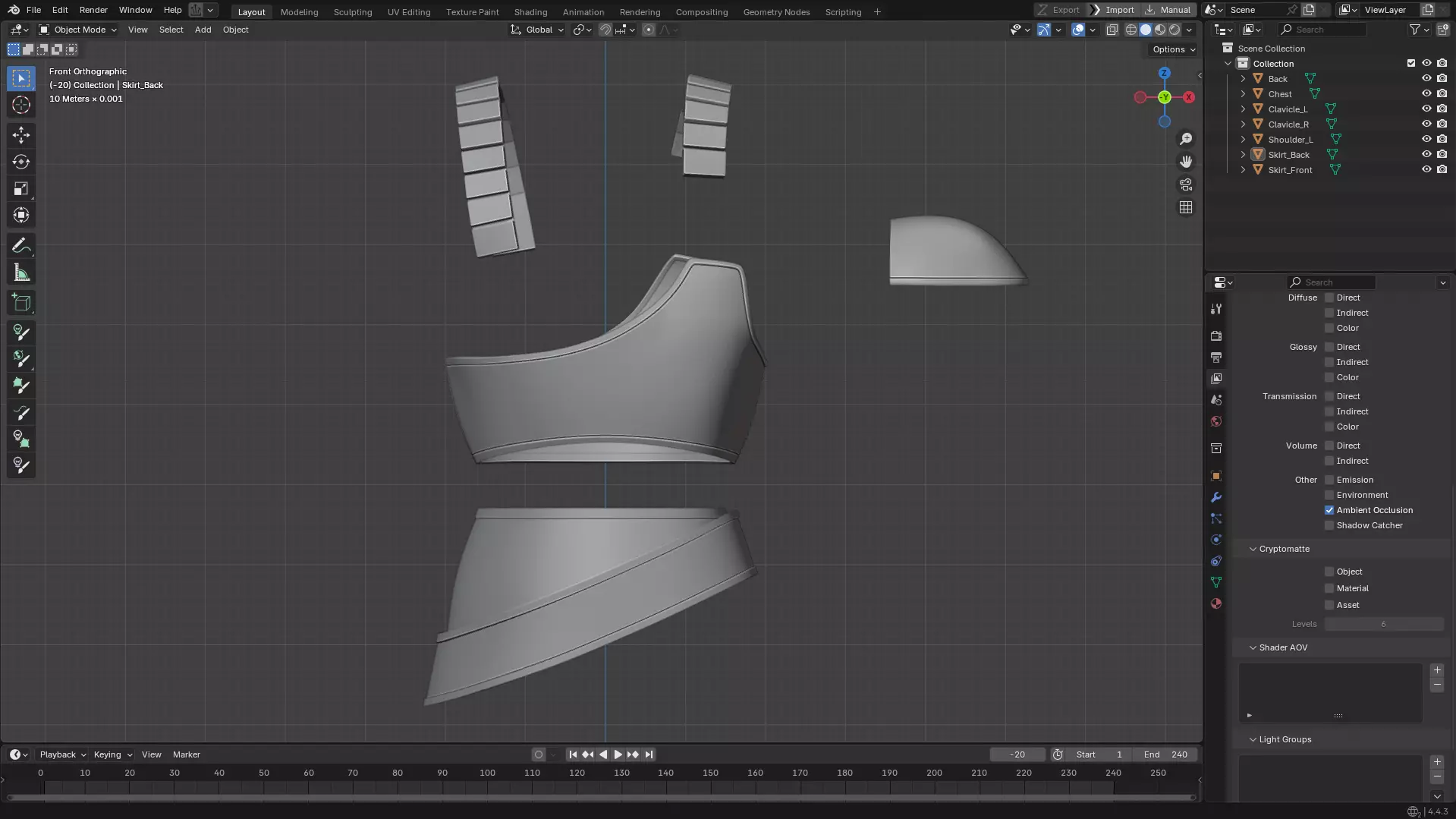
Task: Open the Scene properties tab
Action: 1216,399
